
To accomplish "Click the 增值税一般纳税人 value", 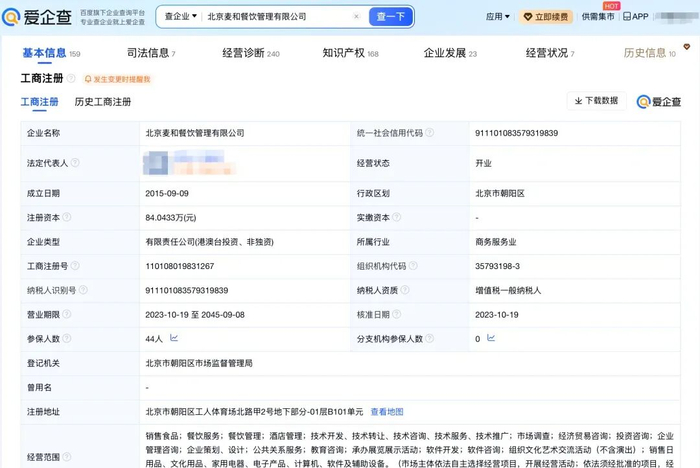I will pyautogui.click(x=508, y=291).
